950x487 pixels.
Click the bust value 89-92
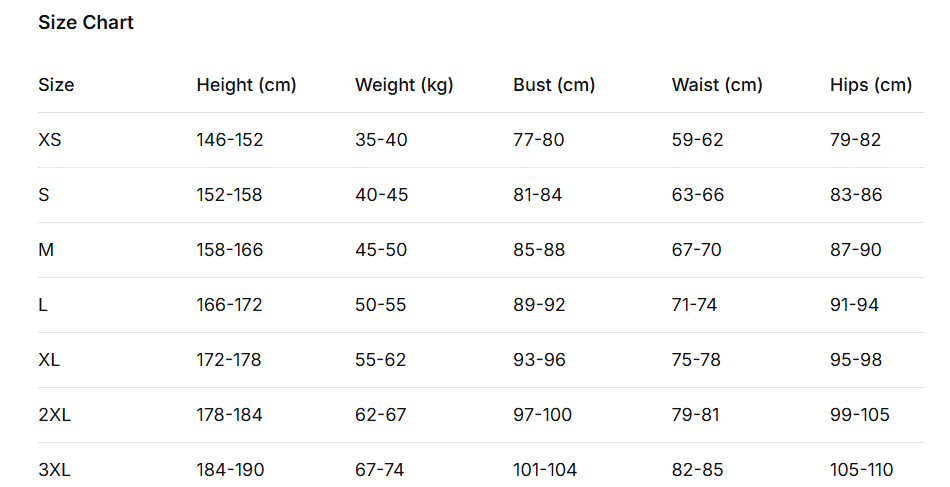(x=539, y=305)
